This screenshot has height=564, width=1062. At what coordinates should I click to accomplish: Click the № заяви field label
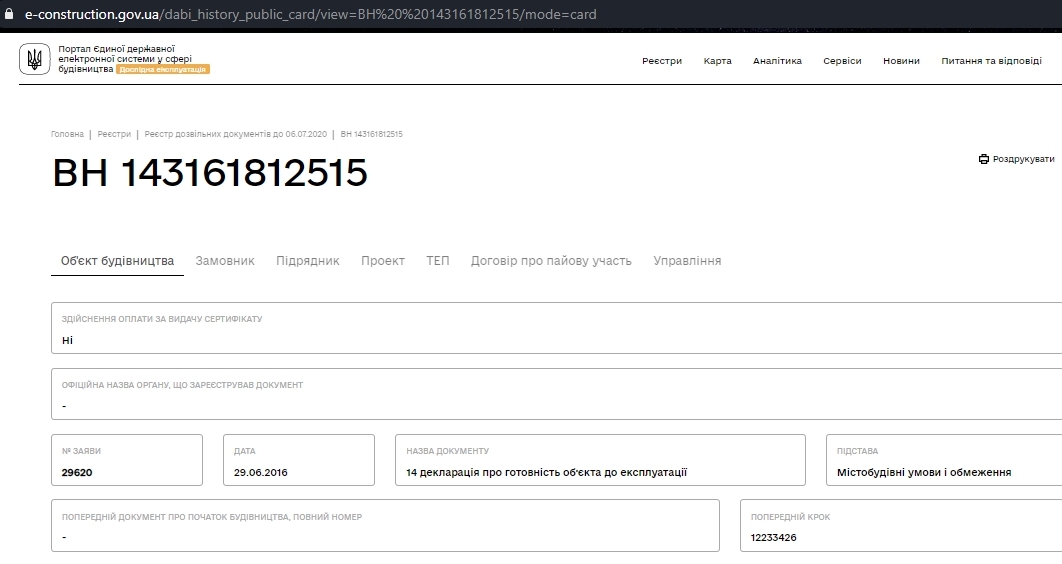point(81,451)
